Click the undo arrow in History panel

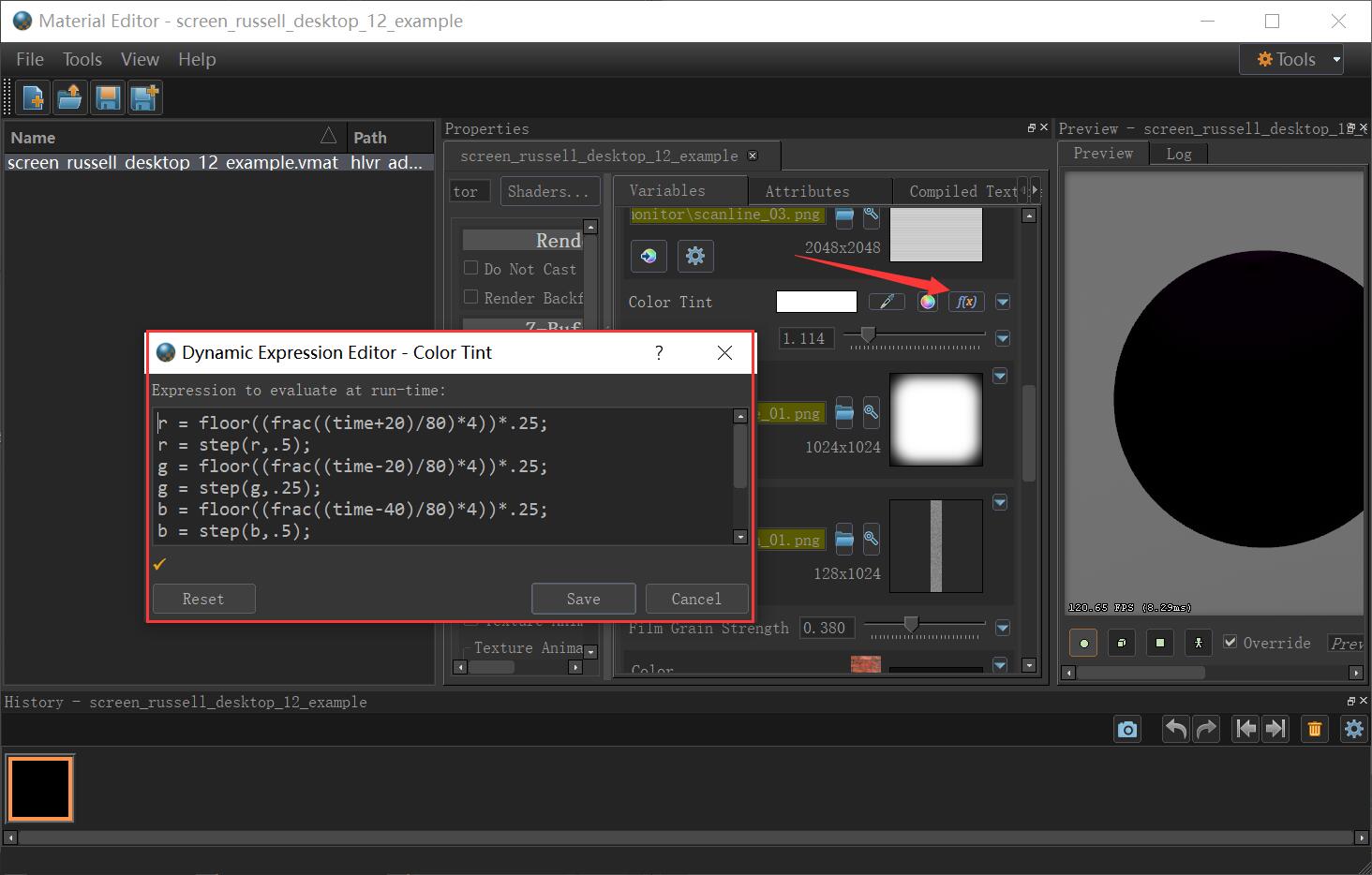click(x=1174, y=729)
